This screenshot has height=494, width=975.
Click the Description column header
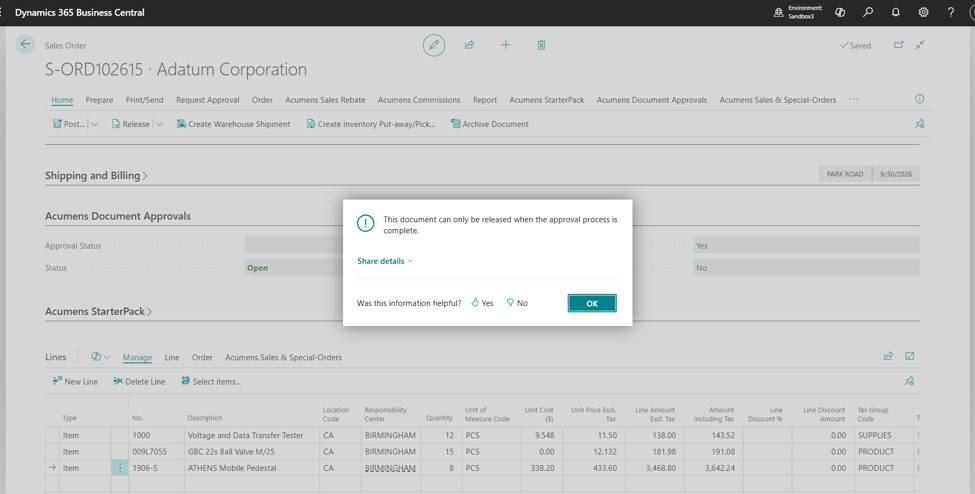pos(205,418)
